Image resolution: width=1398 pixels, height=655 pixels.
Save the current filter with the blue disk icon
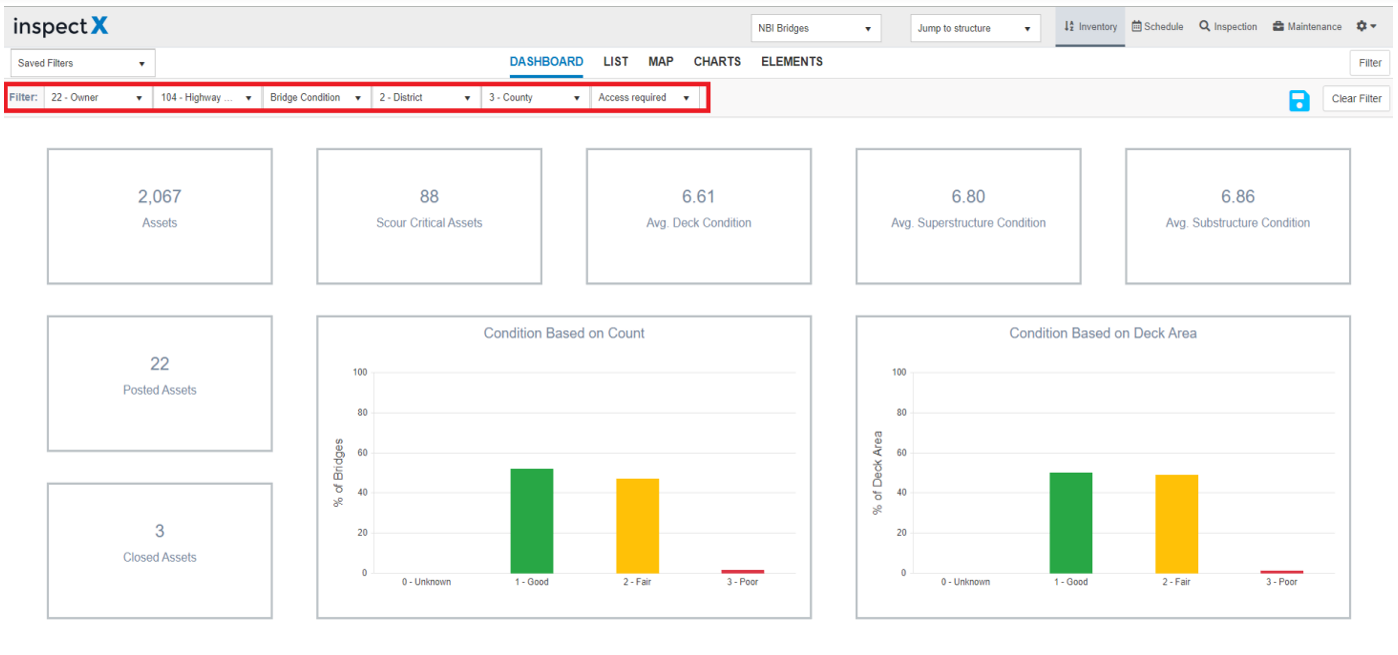click(1299, 99)
